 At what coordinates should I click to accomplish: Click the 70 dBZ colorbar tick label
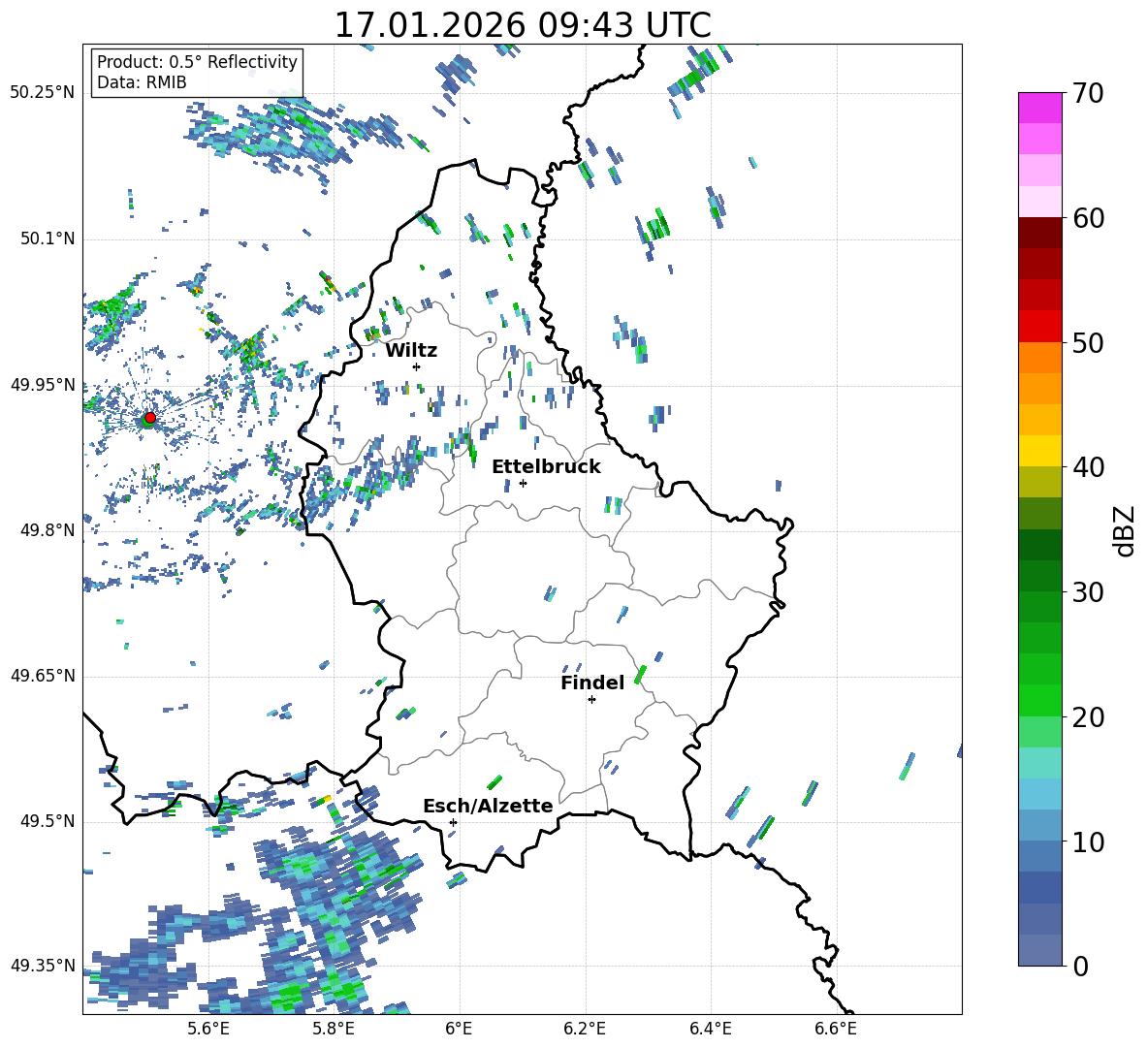coord(1088,94)
